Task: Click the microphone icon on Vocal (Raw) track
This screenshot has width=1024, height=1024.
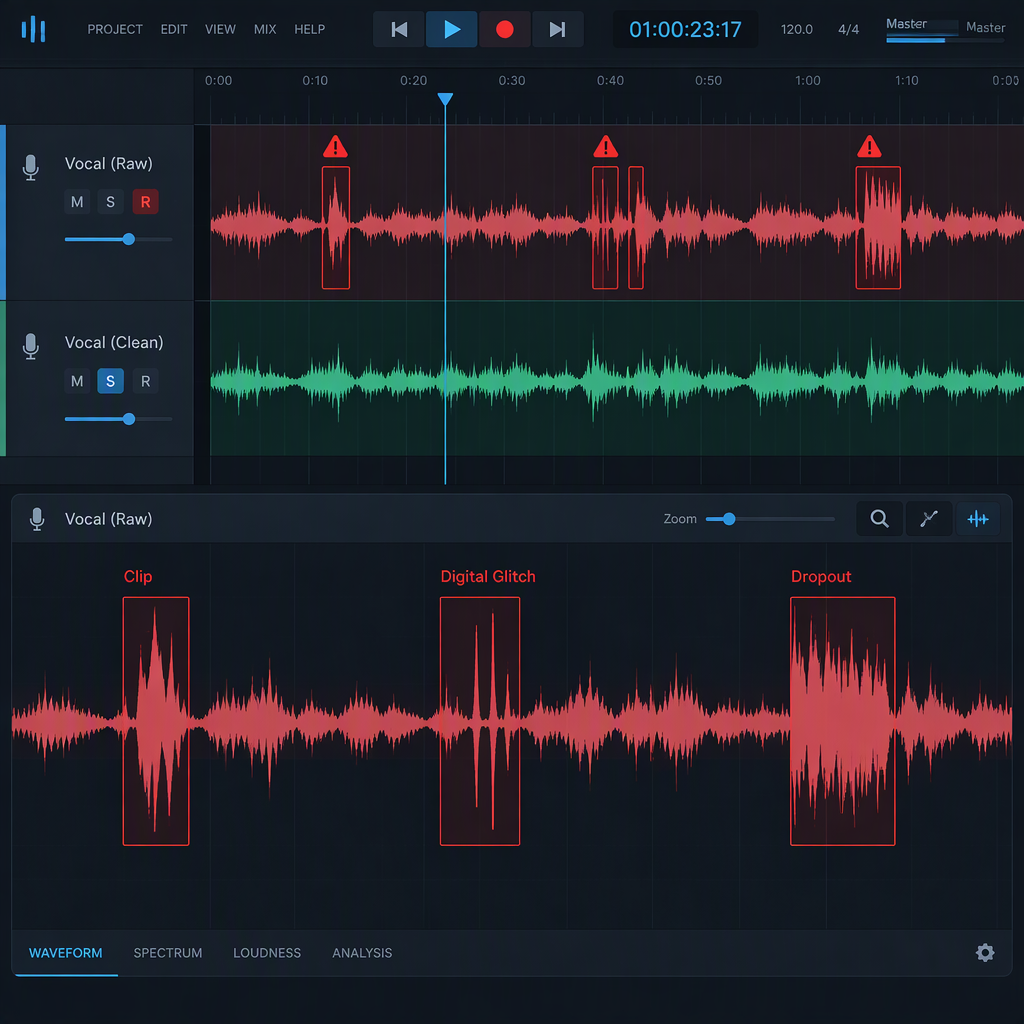Action: pos(30,167)
